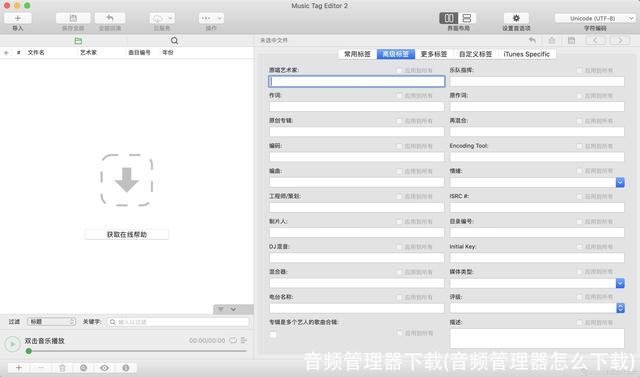The height and width of the screenshot is (377, 640).
Task: Open the 标题 filter field dropdown
Action: (x=51, y=322)
